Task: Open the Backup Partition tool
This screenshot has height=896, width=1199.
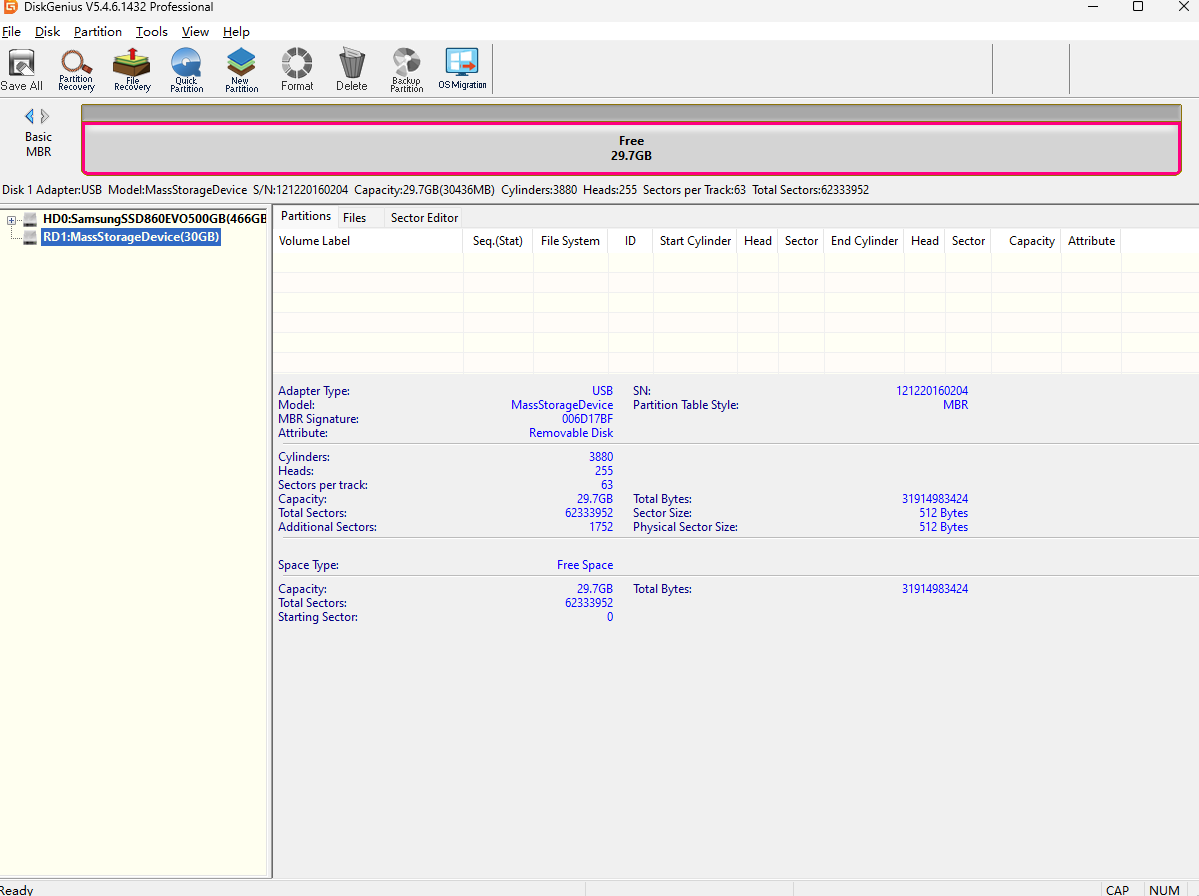Action: [406, 70]
